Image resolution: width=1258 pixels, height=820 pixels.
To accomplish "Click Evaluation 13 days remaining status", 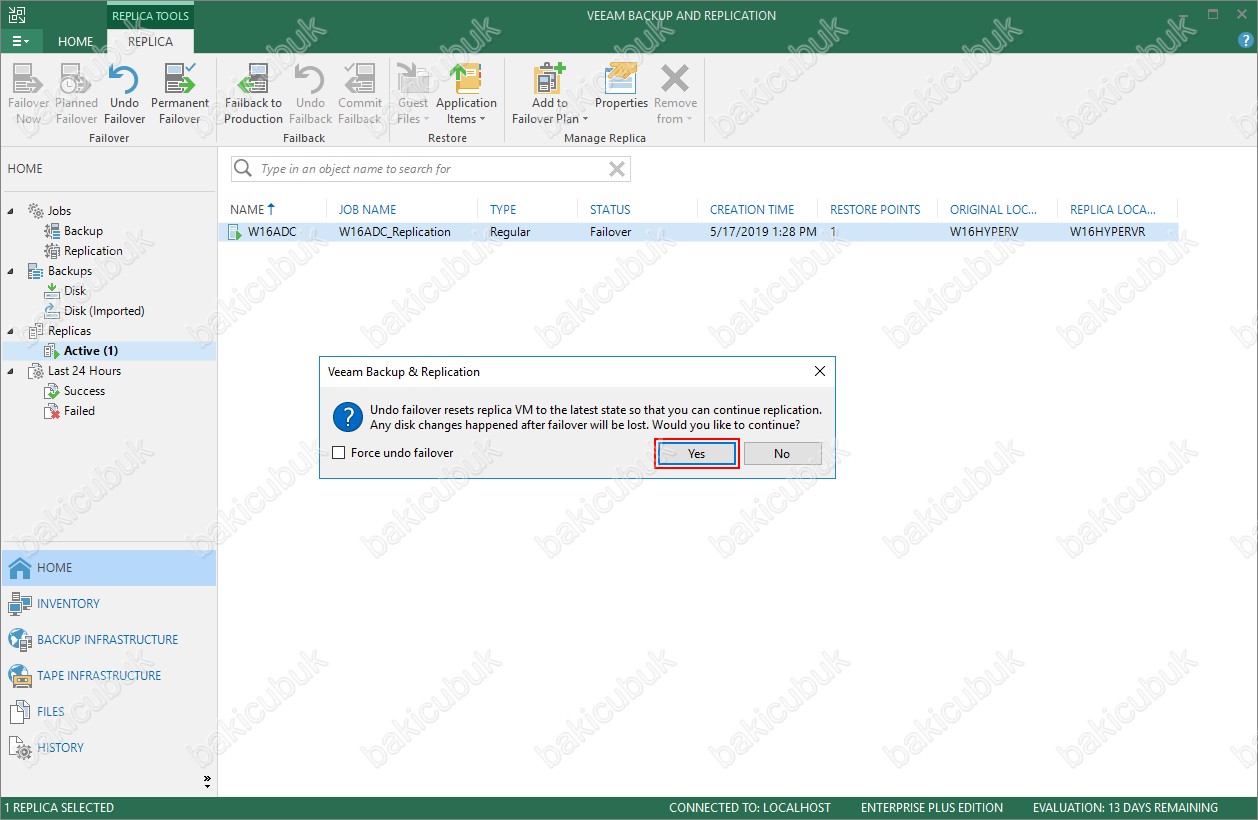I will coord(1125,808).
